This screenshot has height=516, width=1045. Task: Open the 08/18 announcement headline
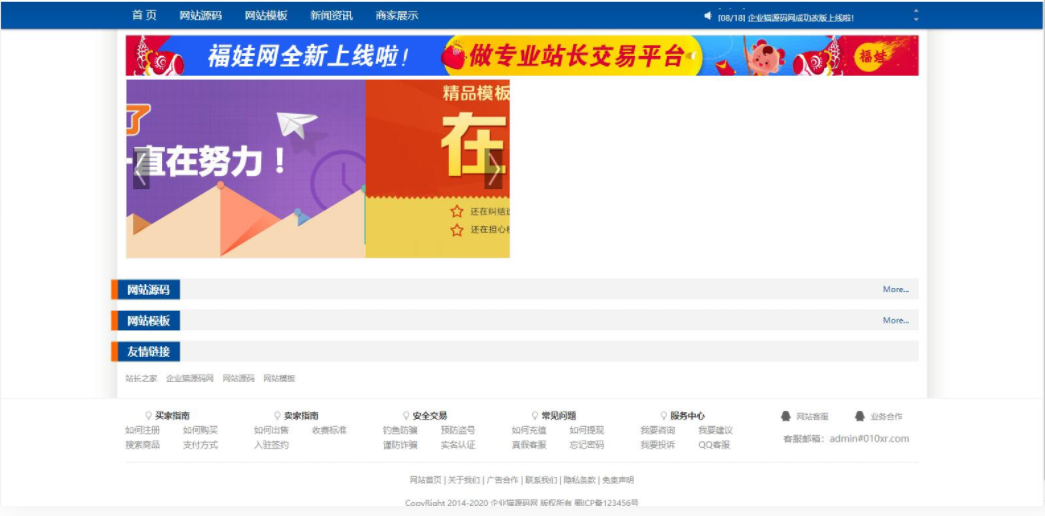[x=785, y=18]
